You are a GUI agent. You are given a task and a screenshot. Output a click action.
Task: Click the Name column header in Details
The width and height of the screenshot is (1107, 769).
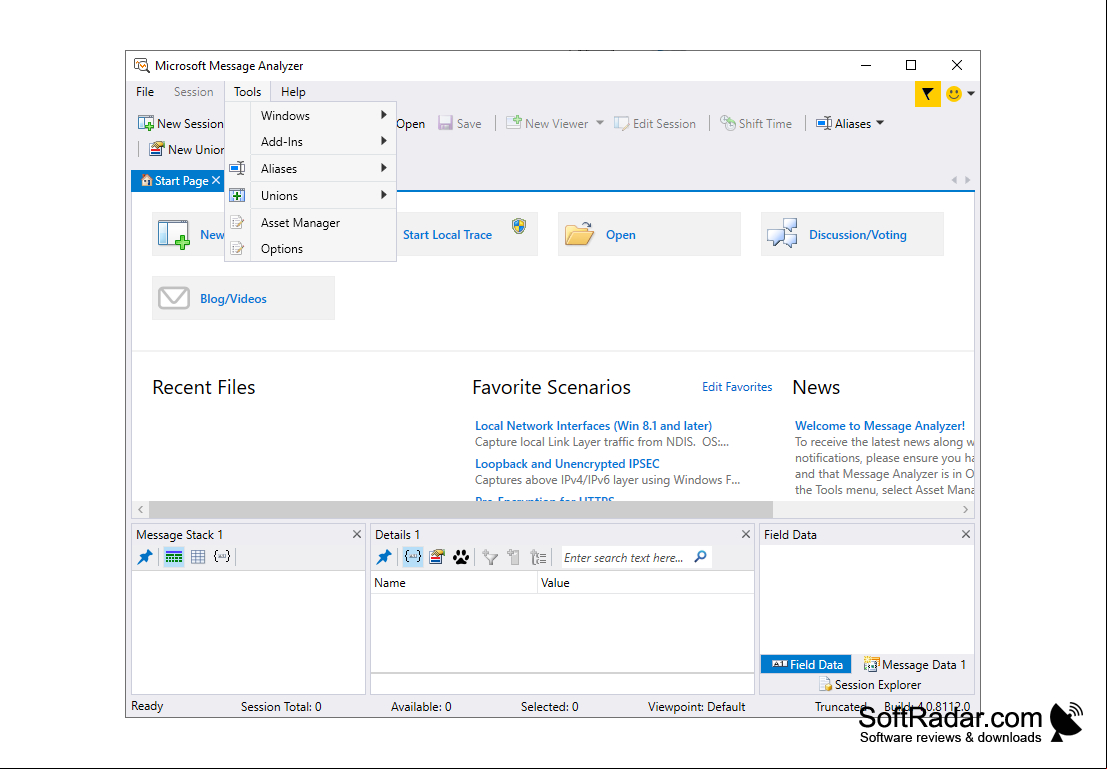coord(454,583)
